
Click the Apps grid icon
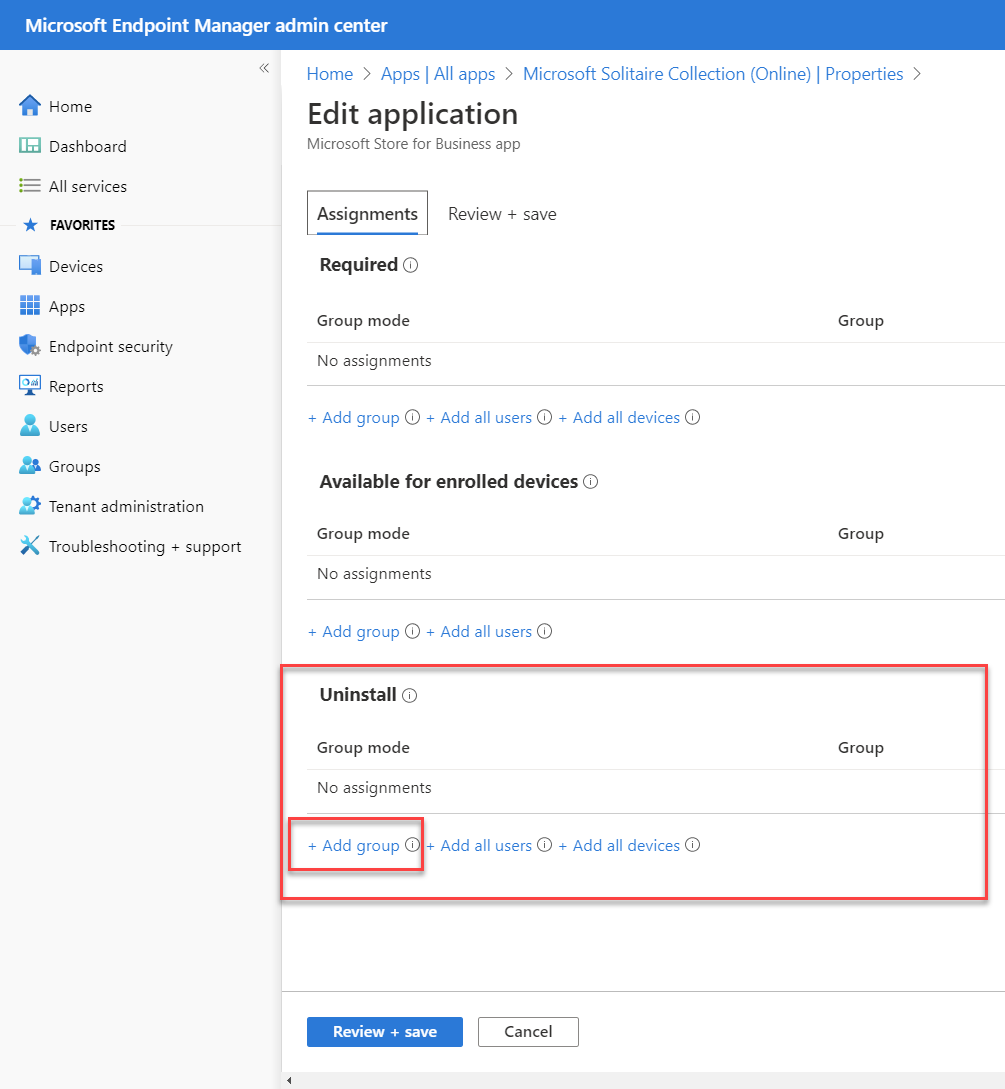tap(29, 306)
